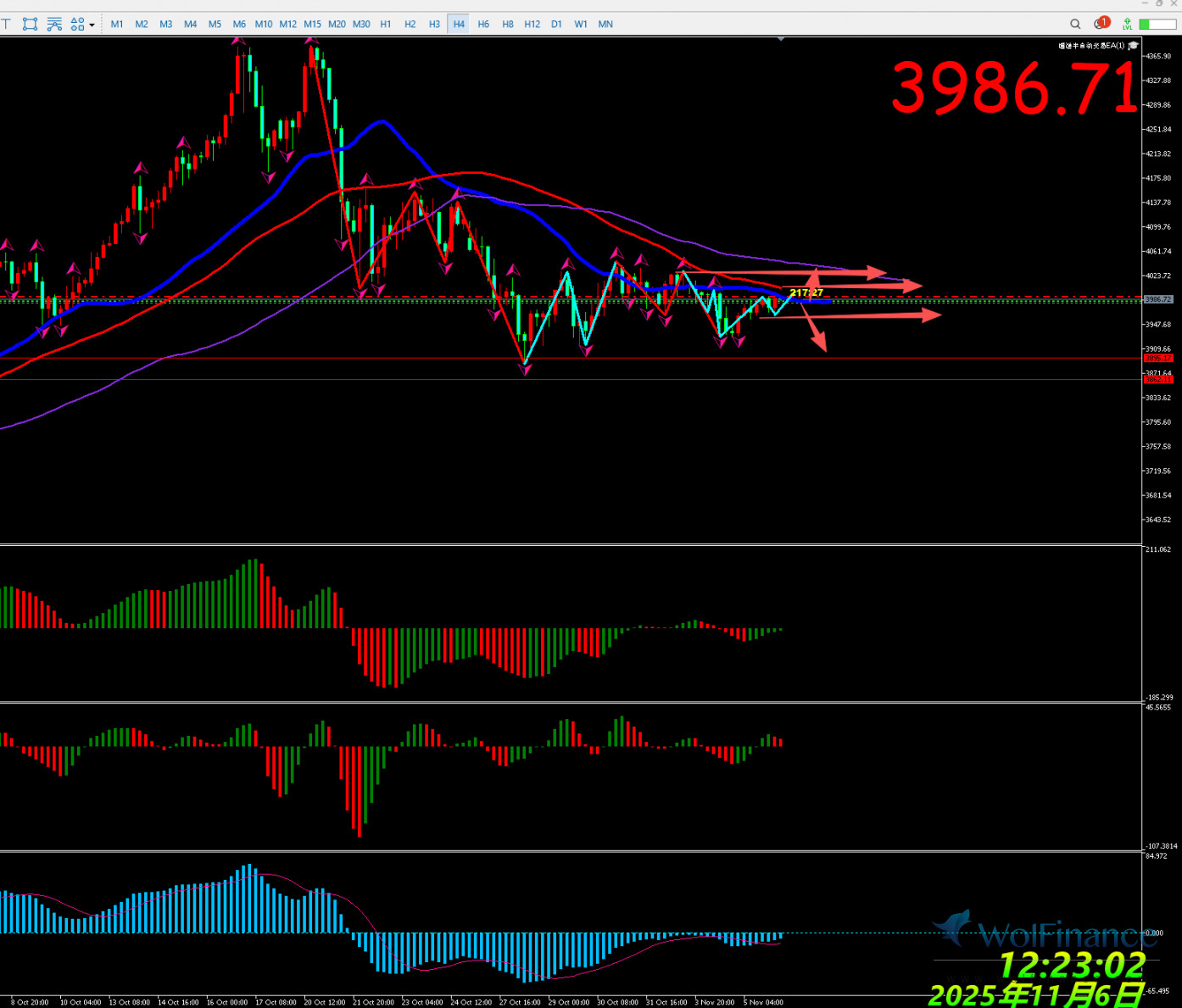Switch chart to M15 timeframe
1182x1008 pixels.
pos(312,24)
